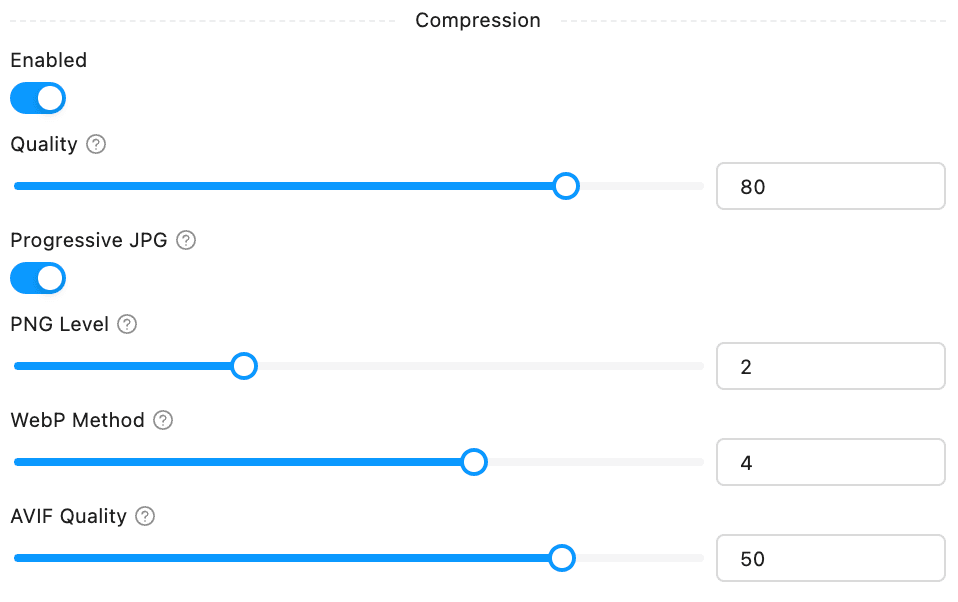Screen dimensions: 958x602
Task: Click the Quality slider handle
Action: [x=566, y=186]
